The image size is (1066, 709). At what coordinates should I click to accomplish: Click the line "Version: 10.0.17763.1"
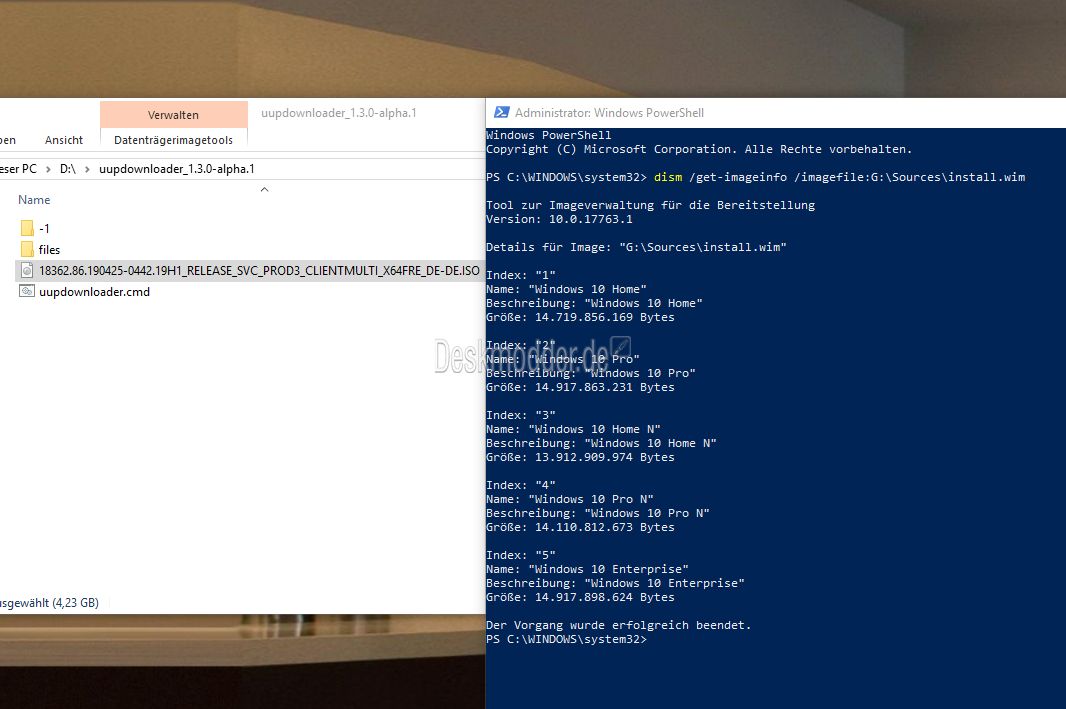click(x=560, y=219)
